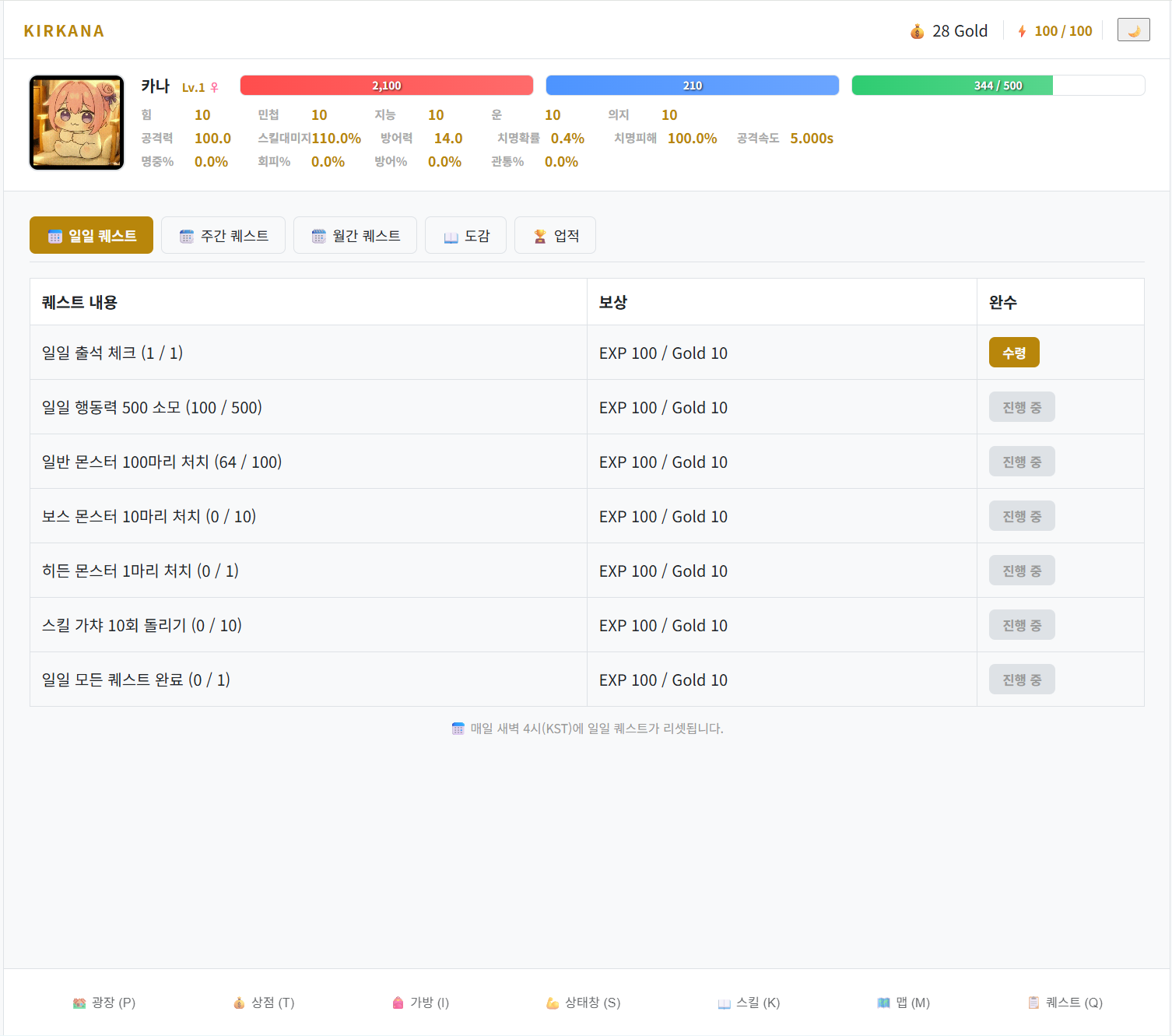Click the KIRKANA logo link

64,31
